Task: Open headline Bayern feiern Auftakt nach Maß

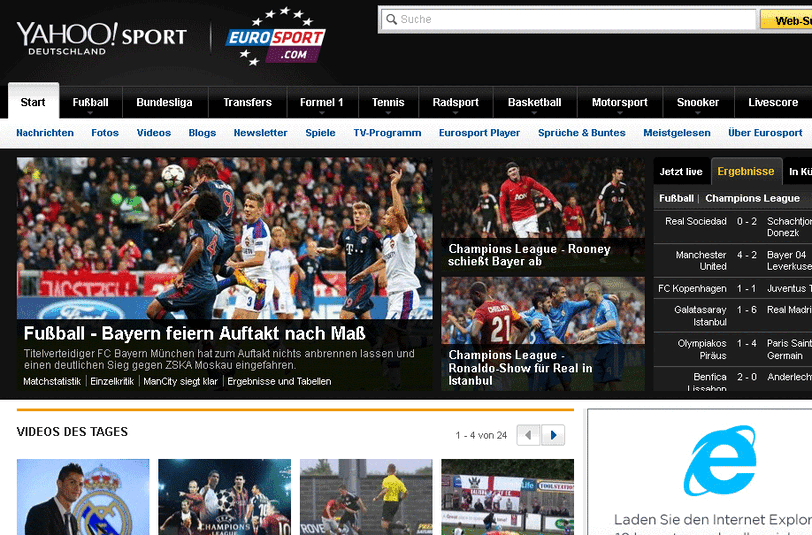Action: (195, 334)
